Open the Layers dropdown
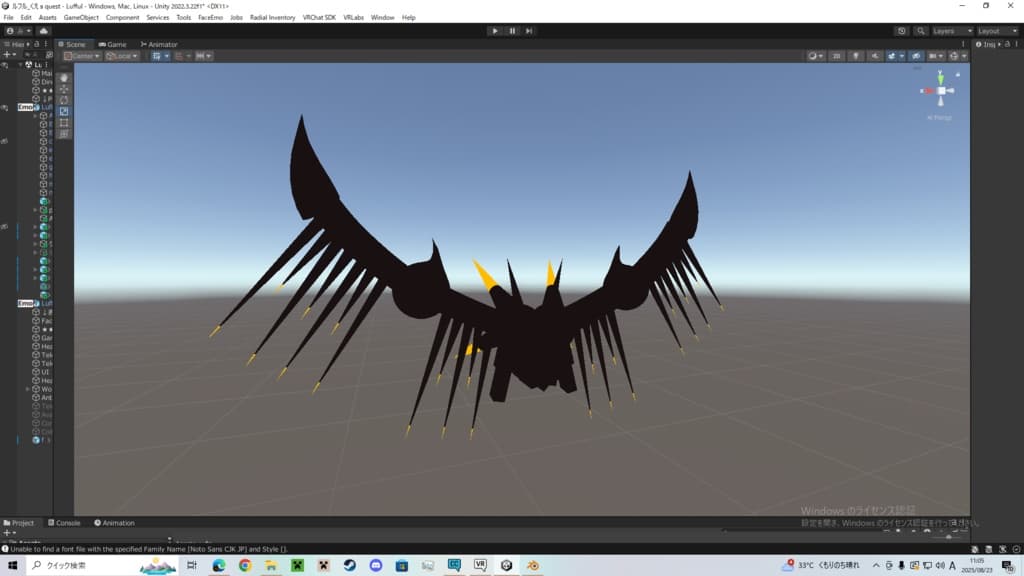 (950, 31)
